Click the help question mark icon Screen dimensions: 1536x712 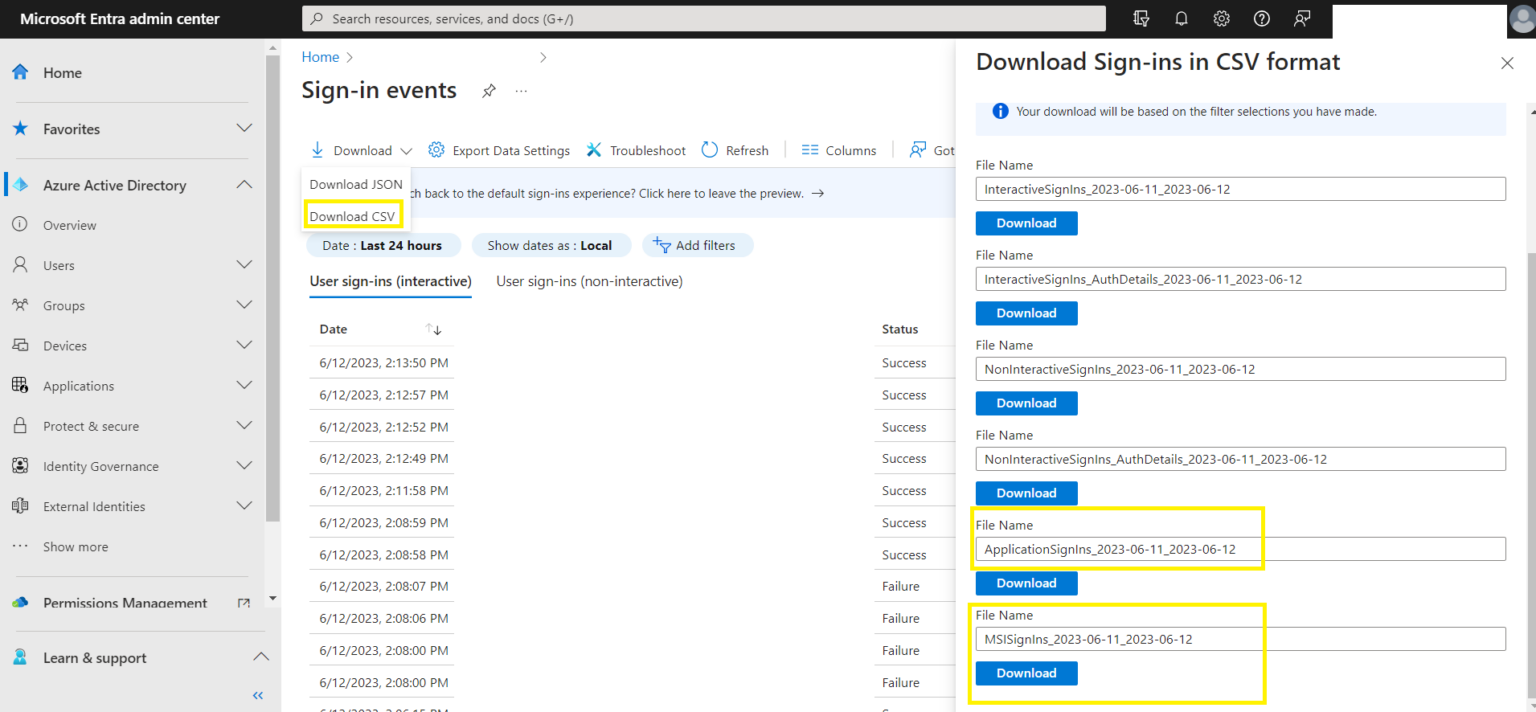[1261, 19]
